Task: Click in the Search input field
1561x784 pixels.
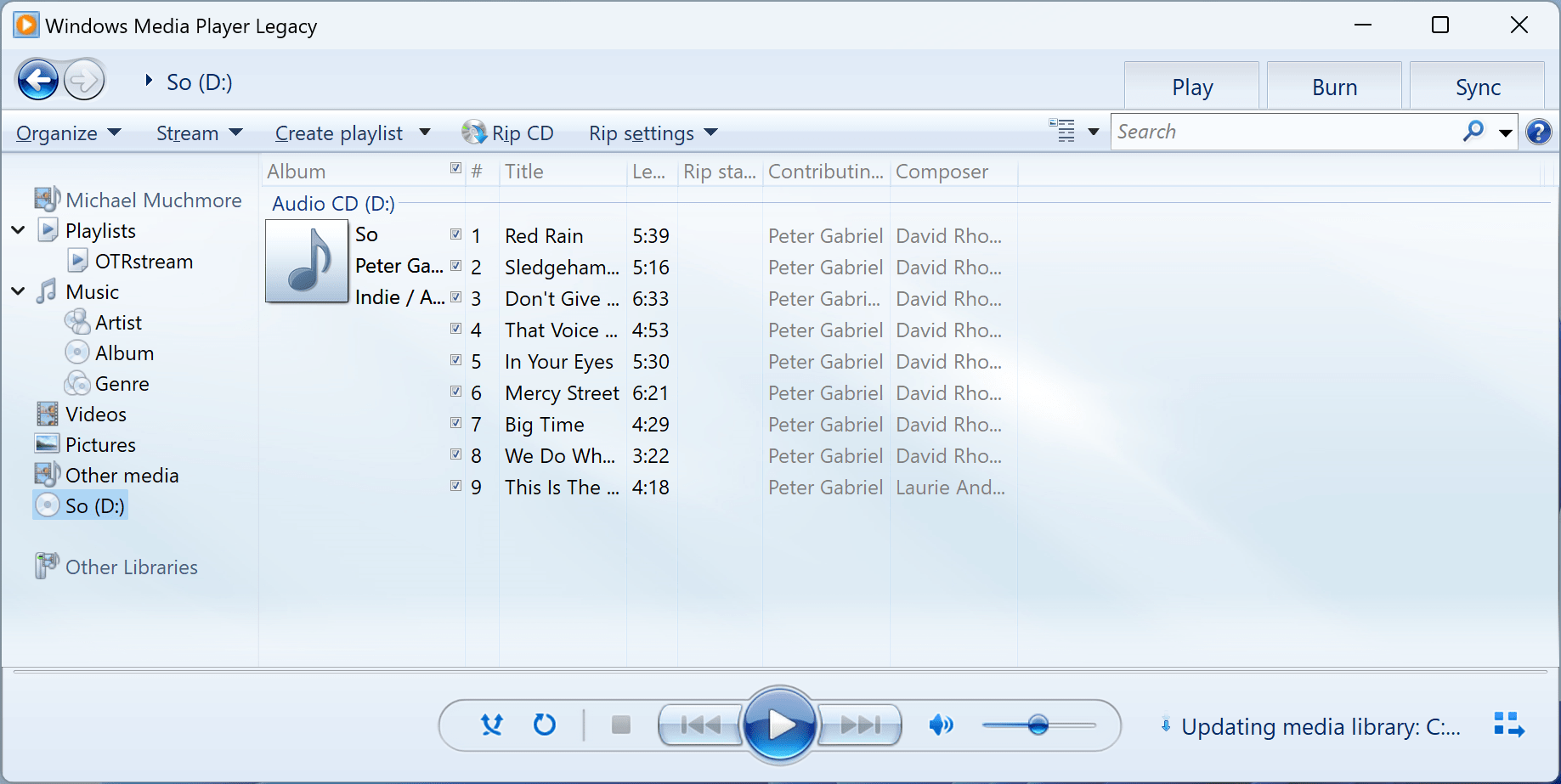Action: [x=1285, y=132]
